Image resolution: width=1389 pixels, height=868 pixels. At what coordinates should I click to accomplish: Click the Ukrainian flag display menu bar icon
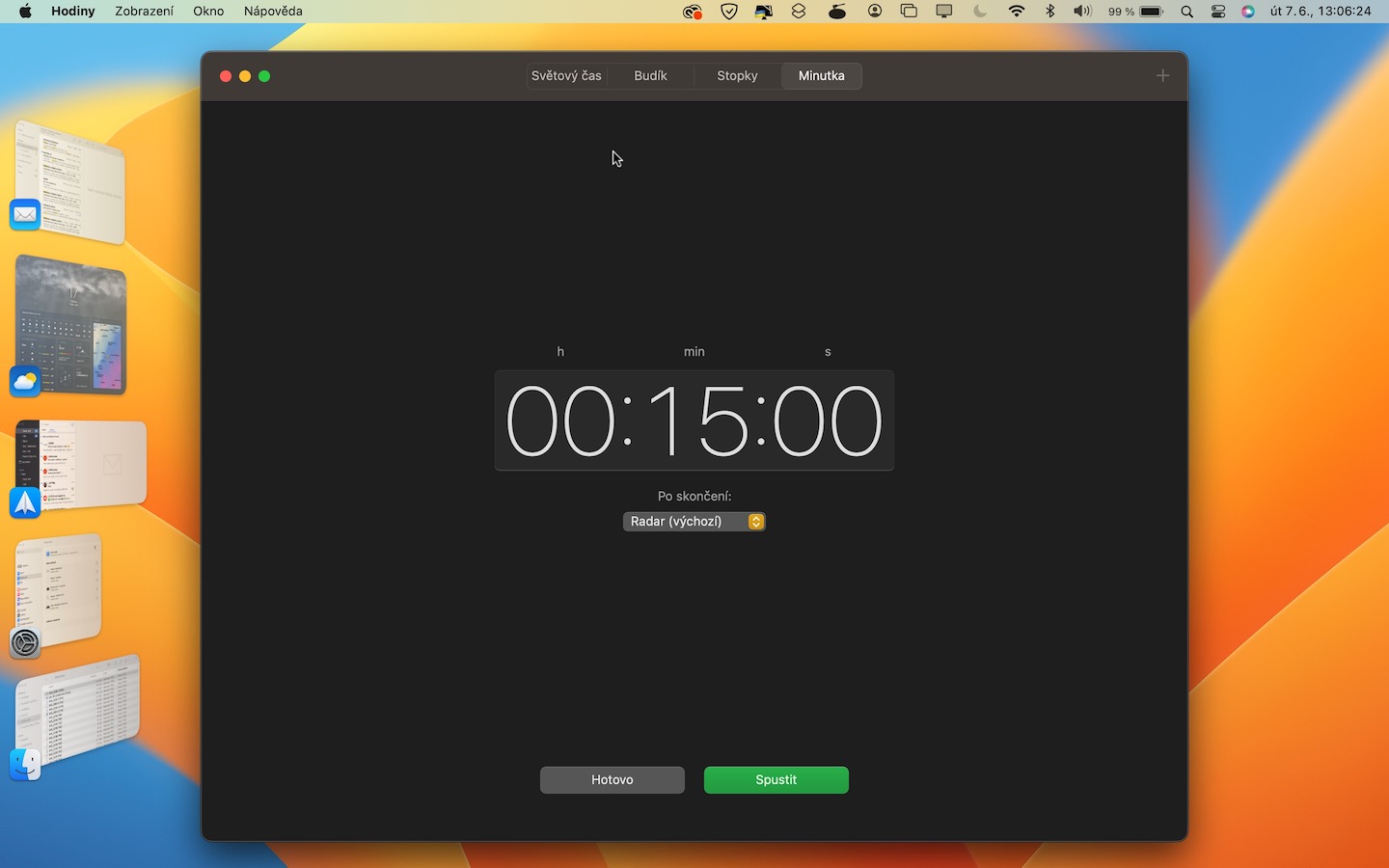coord(764,12)
